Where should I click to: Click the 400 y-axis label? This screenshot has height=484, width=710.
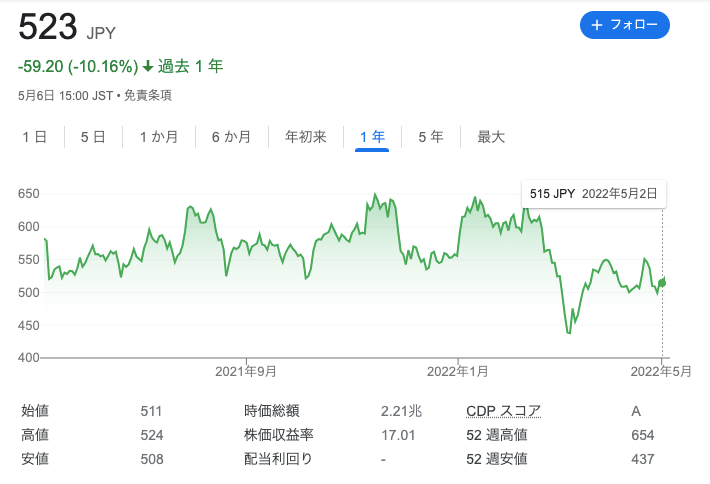pyautogui.click(x=29, y=358)
